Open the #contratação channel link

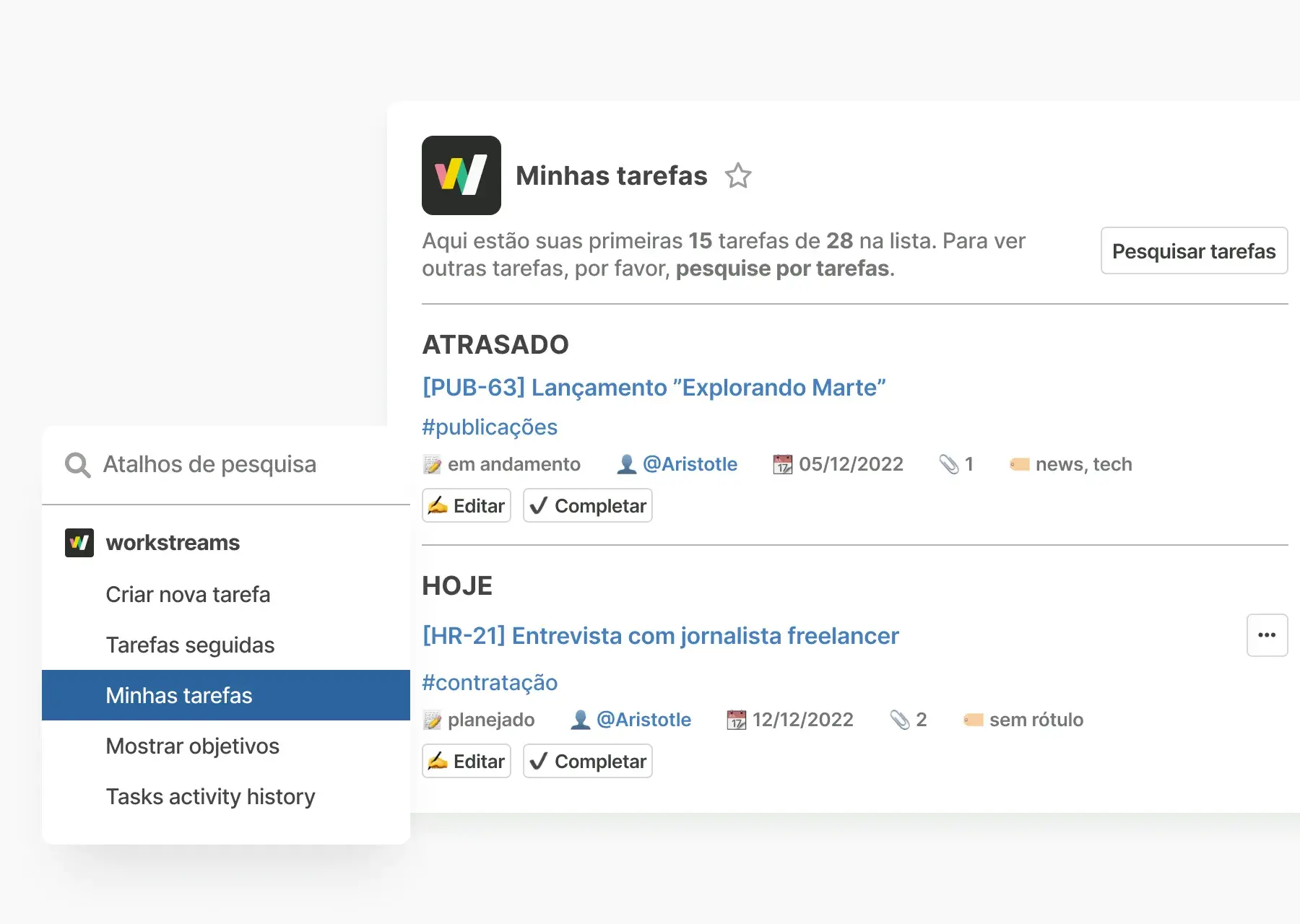pos(490,683)
